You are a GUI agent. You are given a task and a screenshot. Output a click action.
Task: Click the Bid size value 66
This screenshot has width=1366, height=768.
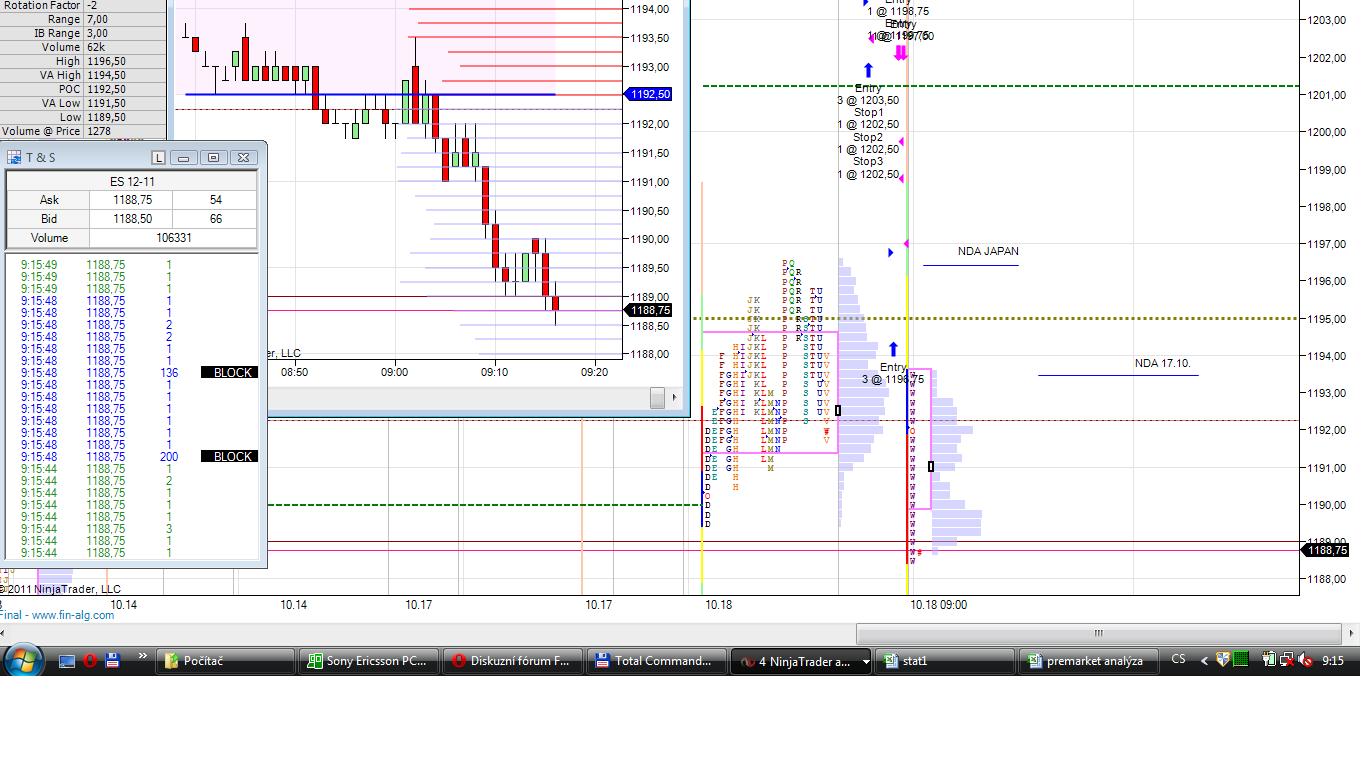pos(215,219)
